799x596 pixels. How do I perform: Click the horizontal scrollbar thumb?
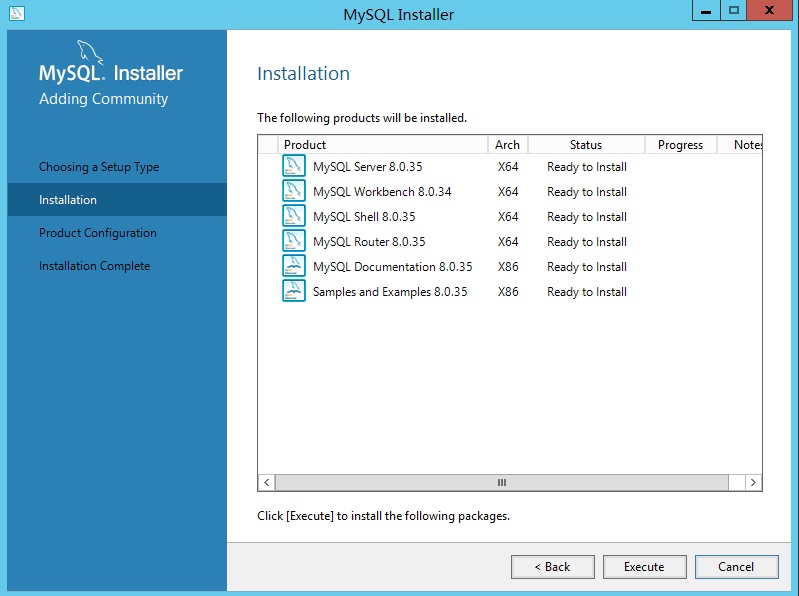(x=502, y=482)
